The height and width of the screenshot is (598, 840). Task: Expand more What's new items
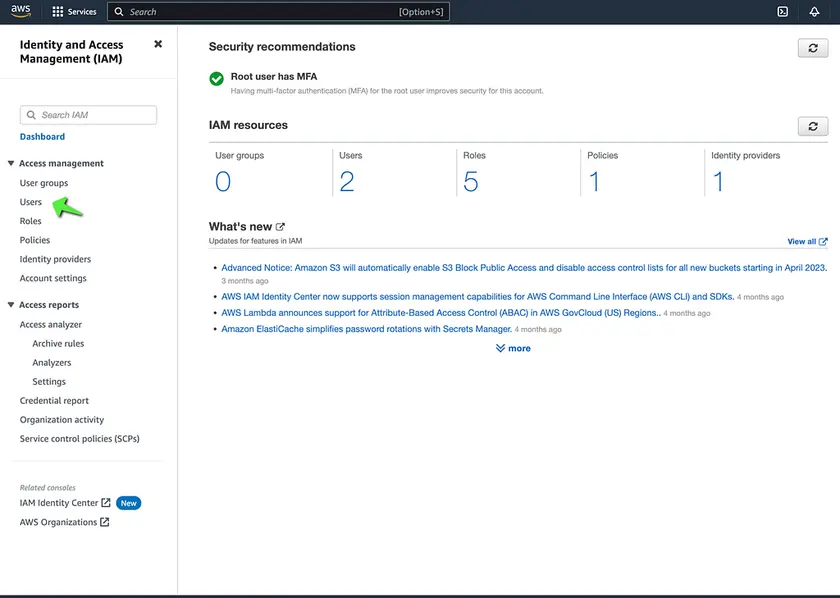[x=513, y=348]
